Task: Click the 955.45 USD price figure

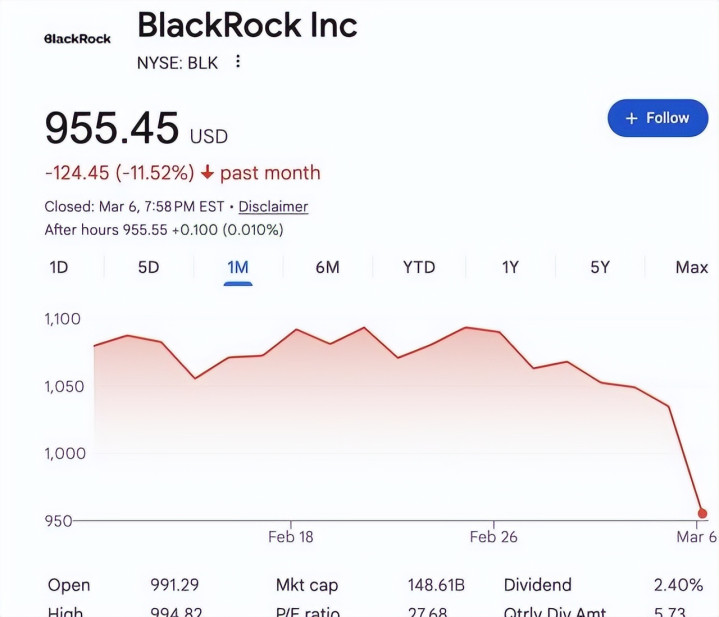Action: tap(112, 129)
